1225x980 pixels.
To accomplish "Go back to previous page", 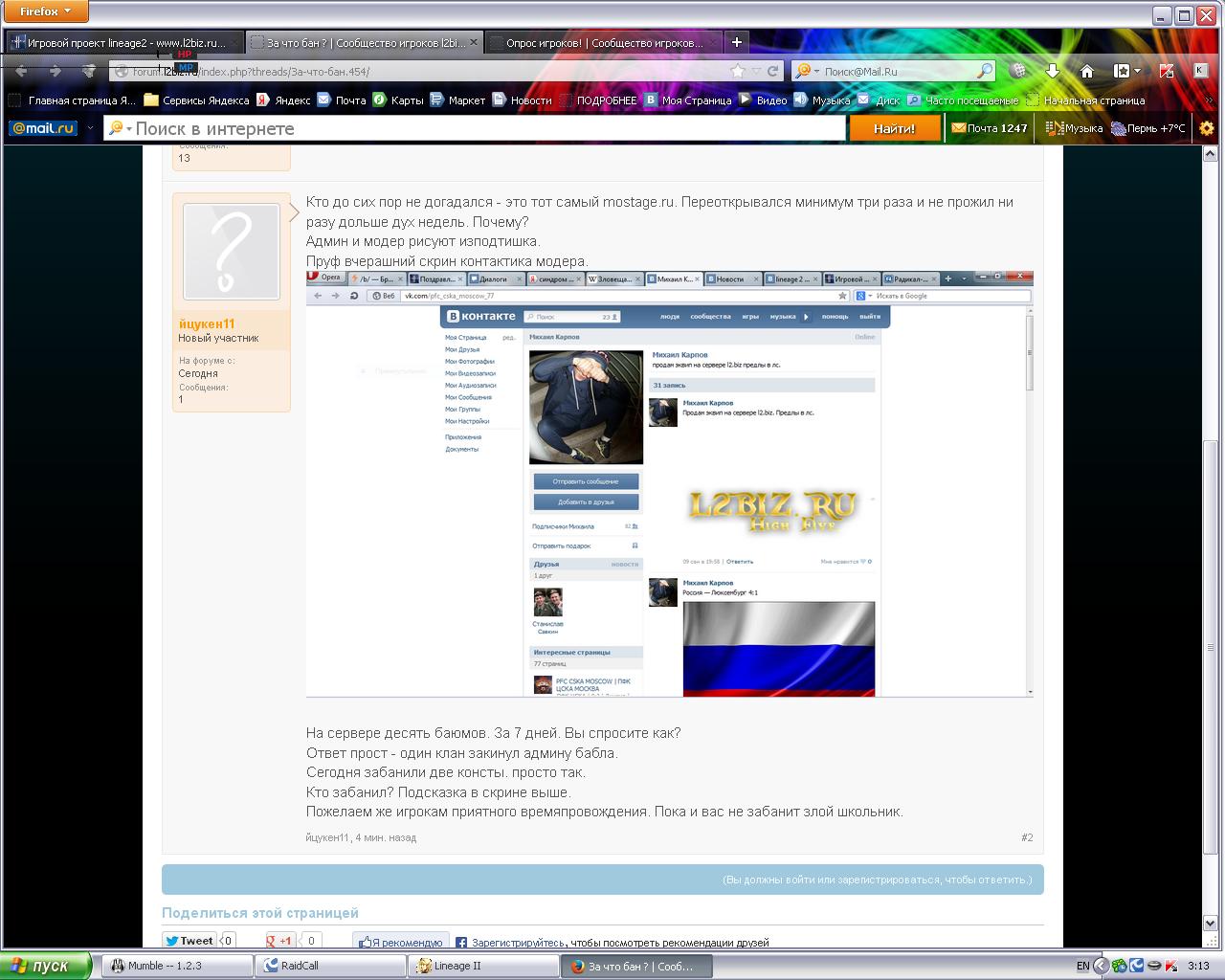I will [21, 71].
